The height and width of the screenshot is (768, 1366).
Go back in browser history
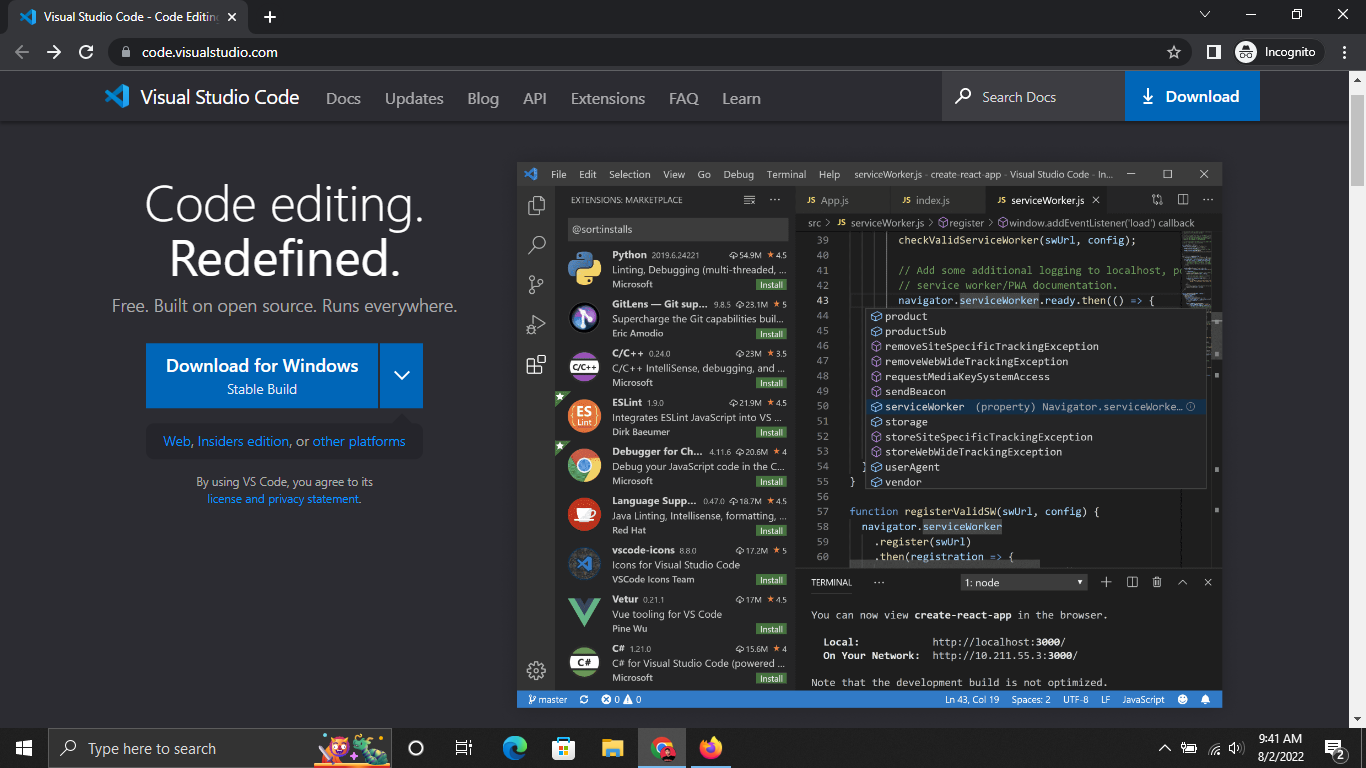click(22, 52)
